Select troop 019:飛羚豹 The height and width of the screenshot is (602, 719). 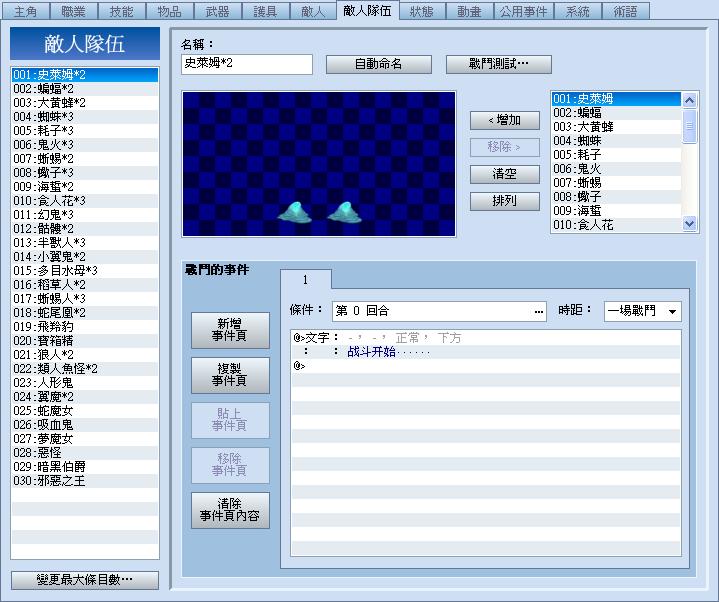tap(85, 326)
